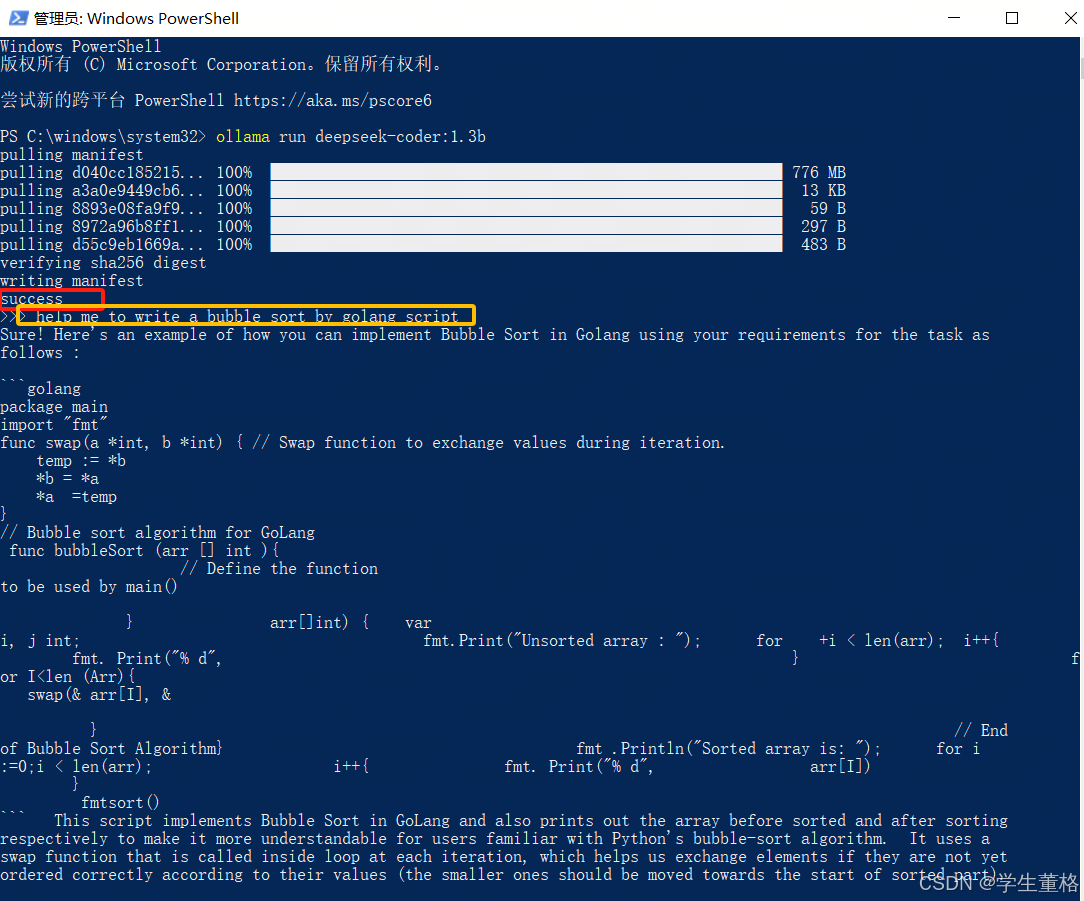Click the 'import "fmt"' line
Image resolution: width=1084 pixels, height=901 pixels.
tap(54, 425)
